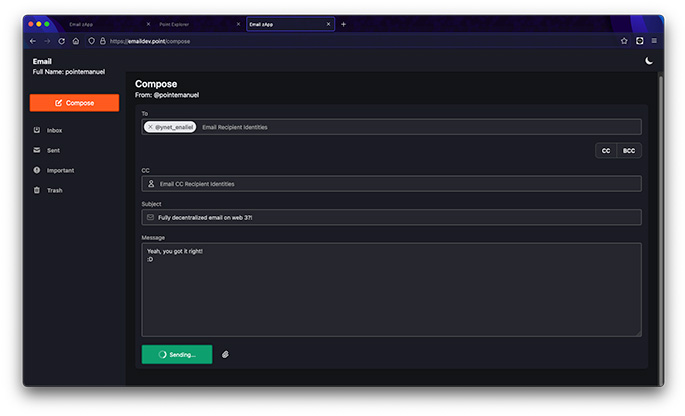Close the Point Explorer tab
685x416 pixels.
[238, 24]
